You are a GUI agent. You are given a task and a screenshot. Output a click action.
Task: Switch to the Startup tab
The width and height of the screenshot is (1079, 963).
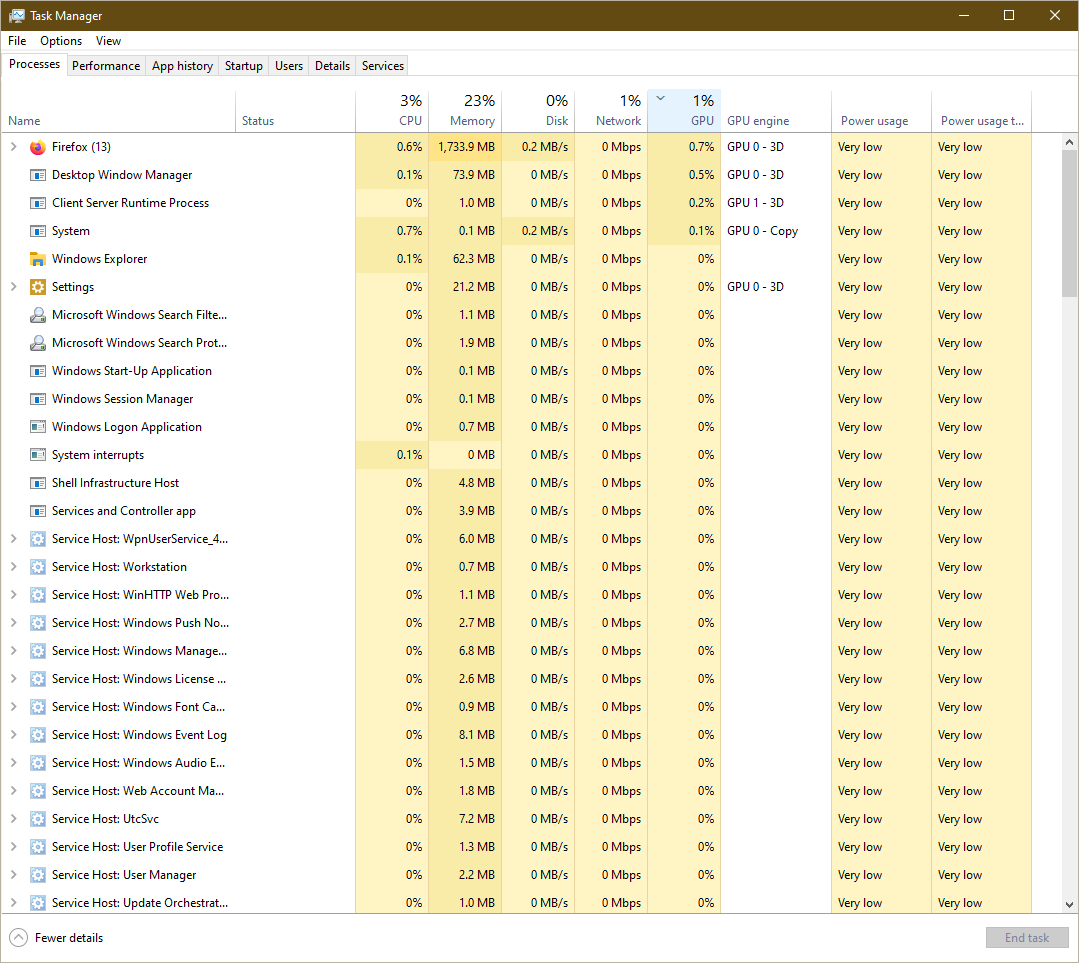(244, 65)
